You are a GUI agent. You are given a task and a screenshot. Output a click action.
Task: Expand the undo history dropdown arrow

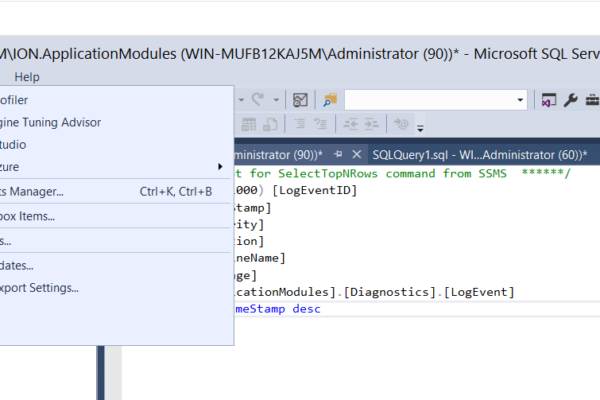[x=241, y=100]
